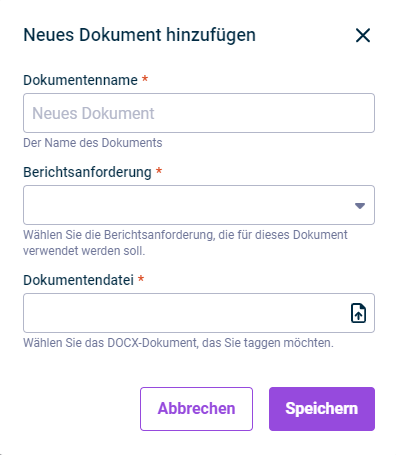Screen dimensions: 396x455
Task: Save the document with Speichern
Action: pyautogui.click(x=322, y=409)
